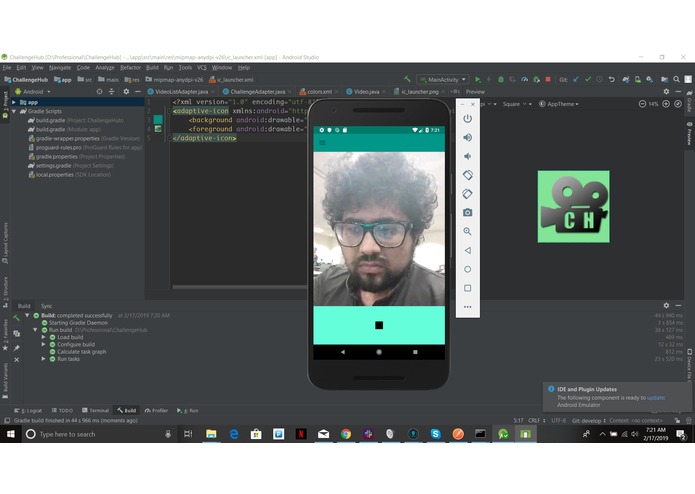Click the Git update project arrow
This screenshot has height=494, width=695.
click(576, 79)
